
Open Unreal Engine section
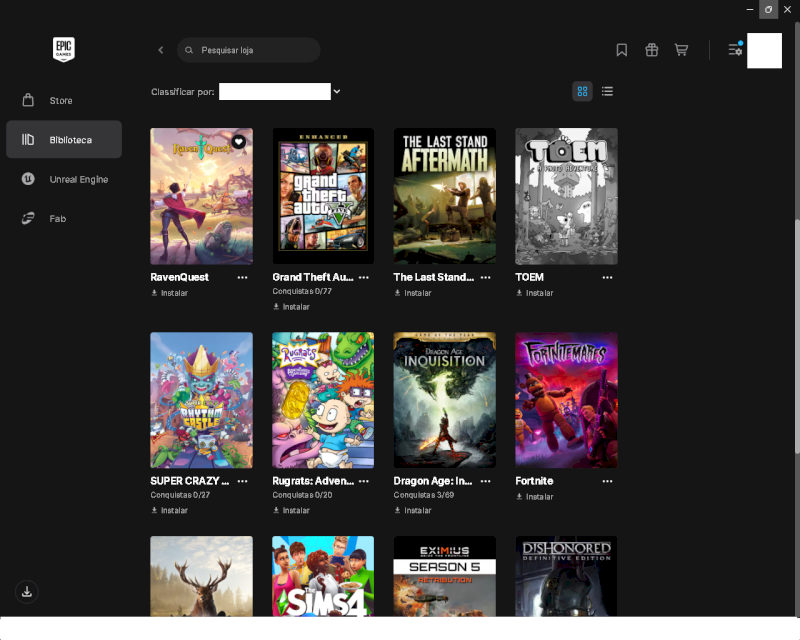[64, 179]
